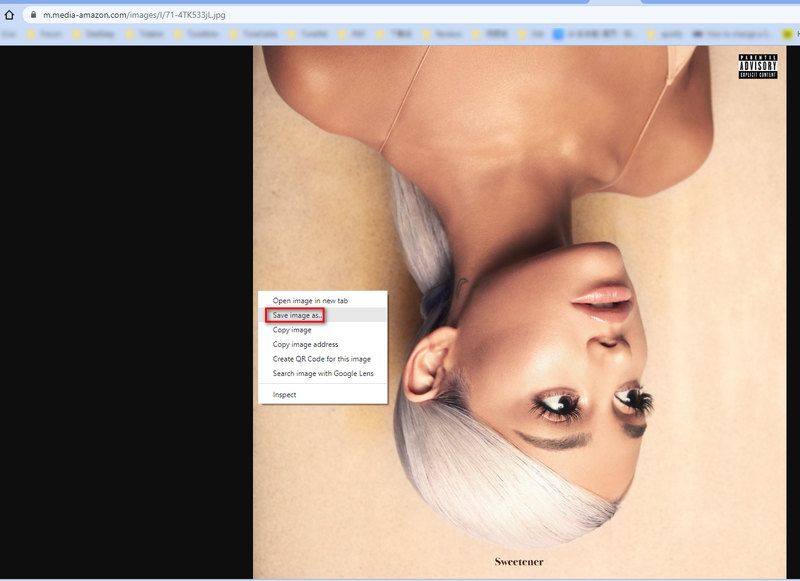Choose 'Save image as...' from context menu

coord(296,315)
